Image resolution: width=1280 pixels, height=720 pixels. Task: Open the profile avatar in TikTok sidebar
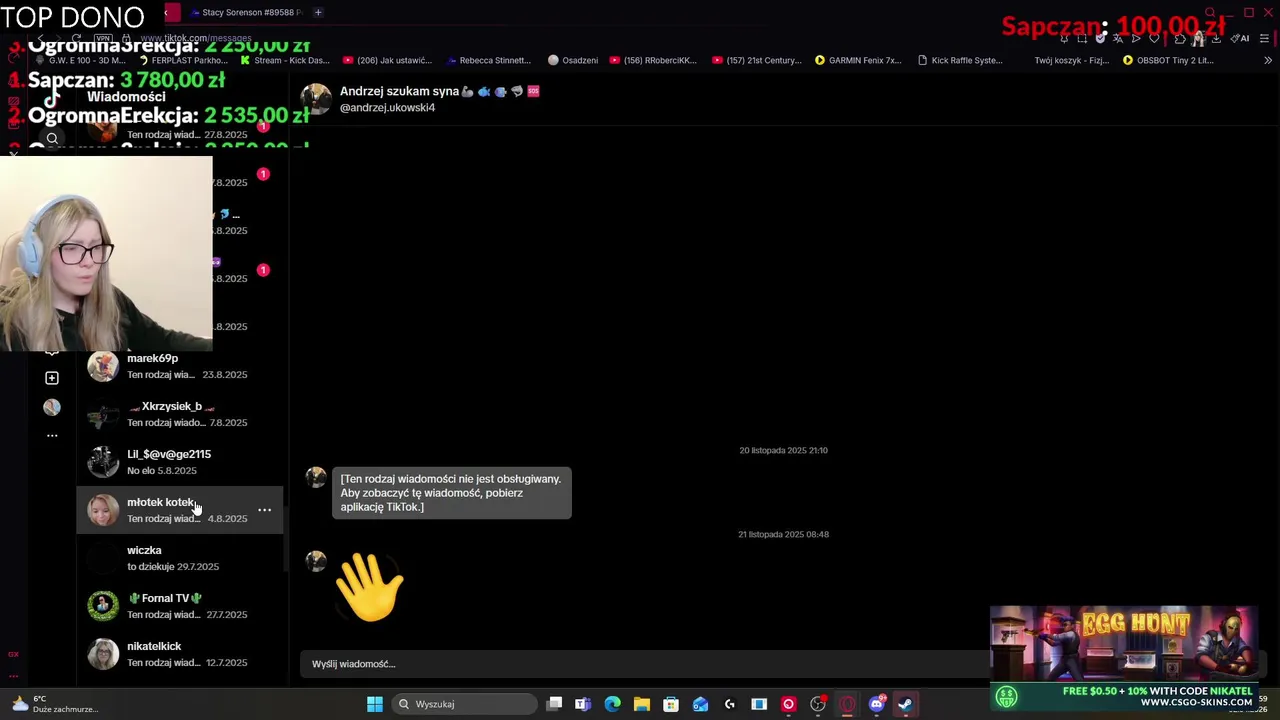click(x=52, y=407)
